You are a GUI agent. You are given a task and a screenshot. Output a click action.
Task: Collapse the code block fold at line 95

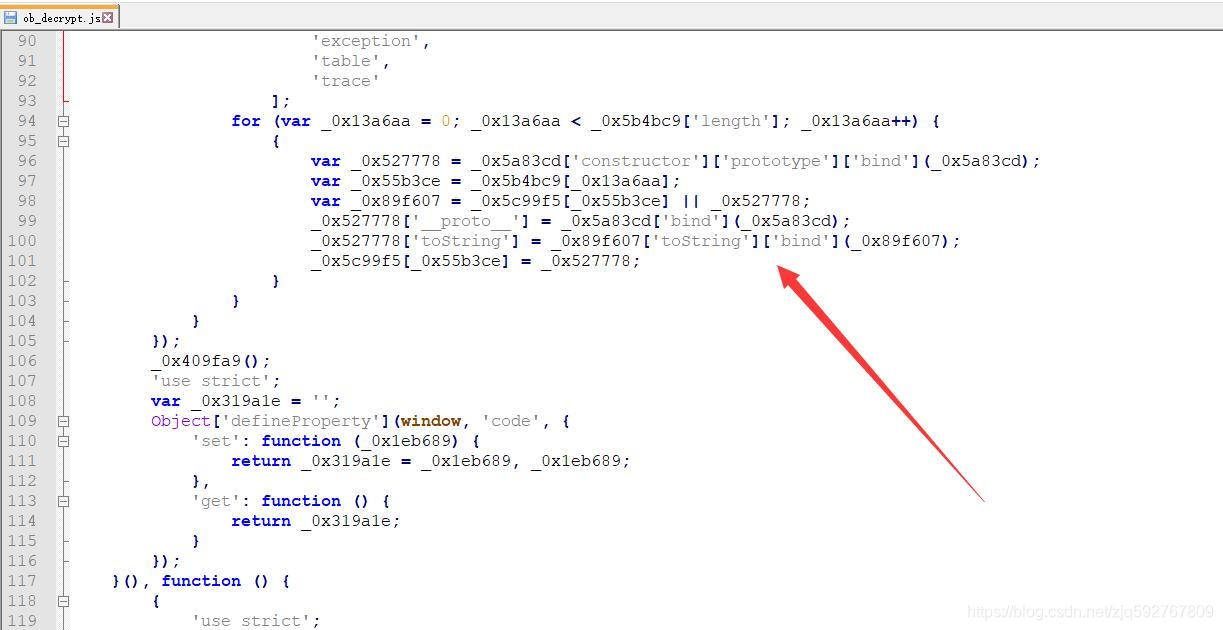(63, 140)
